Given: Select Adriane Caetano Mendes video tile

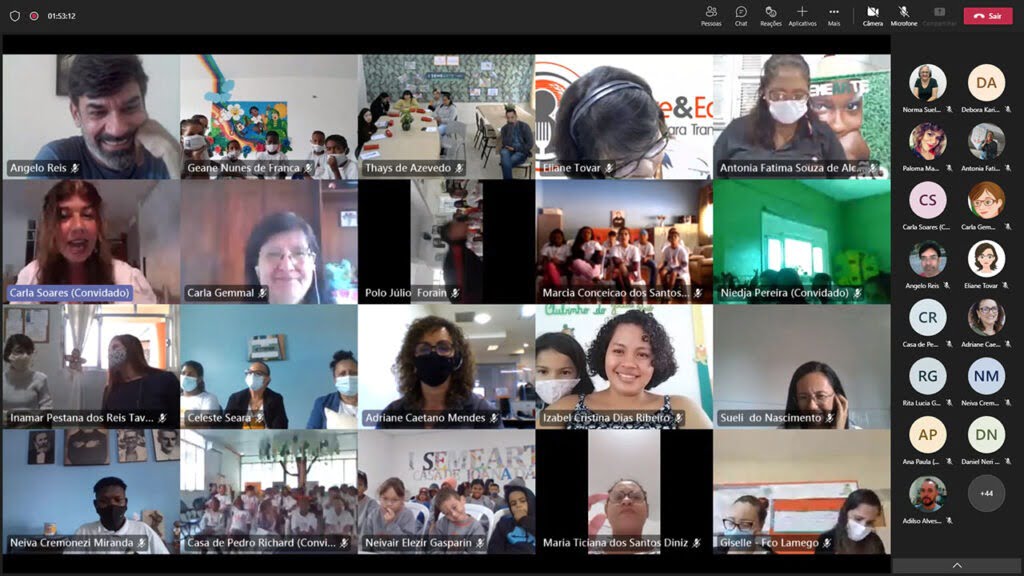Looking at the screenshot, I should pos(446,366).
